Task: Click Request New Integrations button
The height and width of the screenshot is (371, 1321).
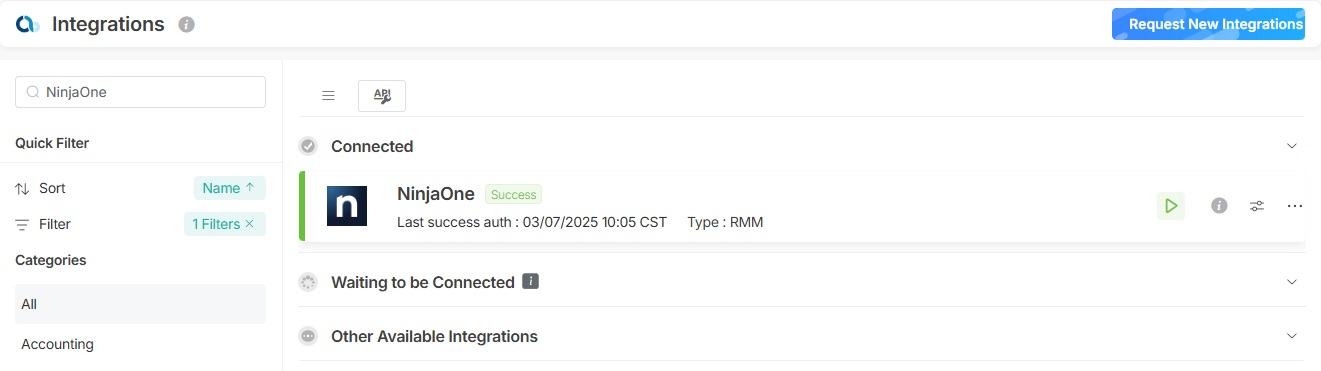Action: (x=1208, y=24)
